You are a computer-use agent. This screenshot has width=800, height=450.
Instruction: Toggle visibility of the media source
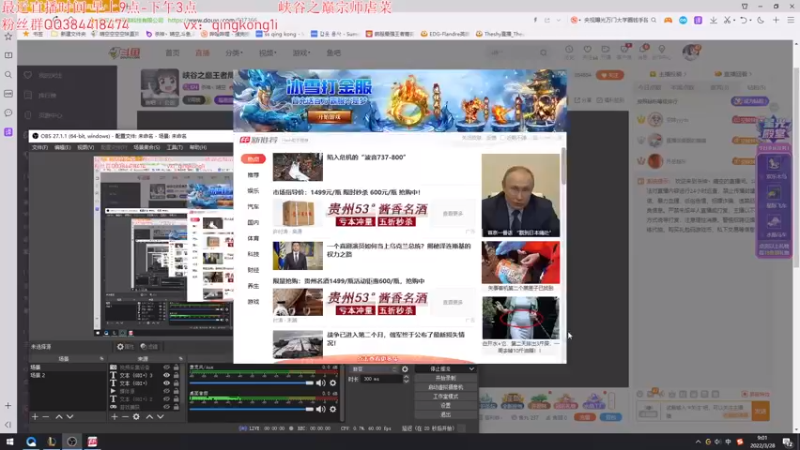(166, 391)
